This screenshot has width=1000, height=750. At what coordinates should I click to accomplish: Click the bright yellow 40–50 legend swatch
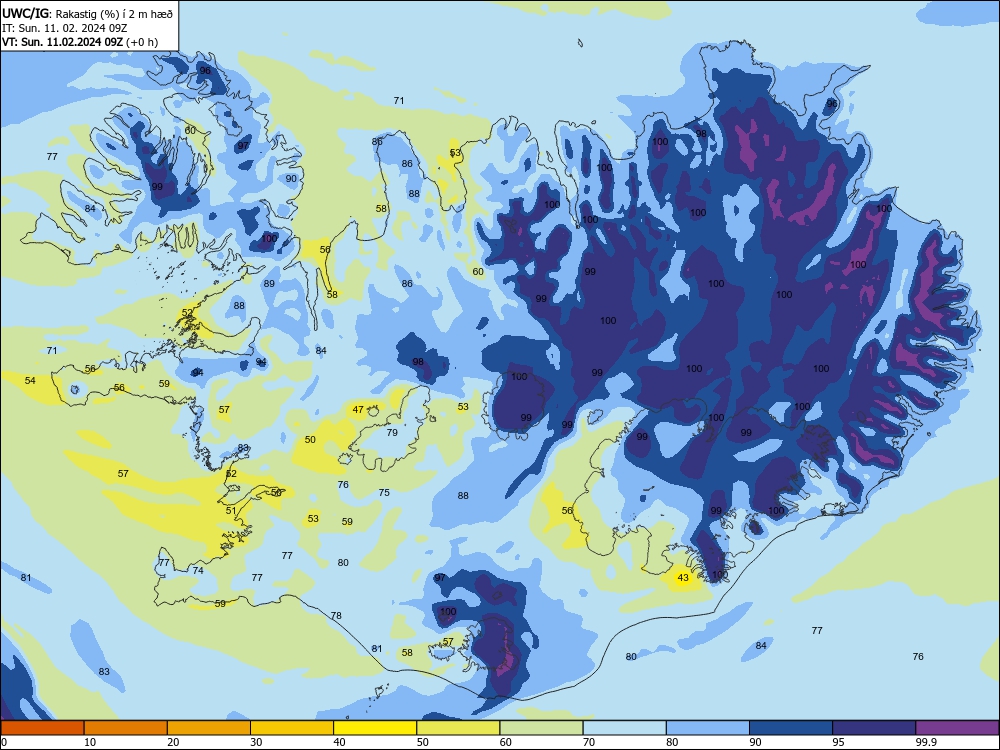coord(375,728)
